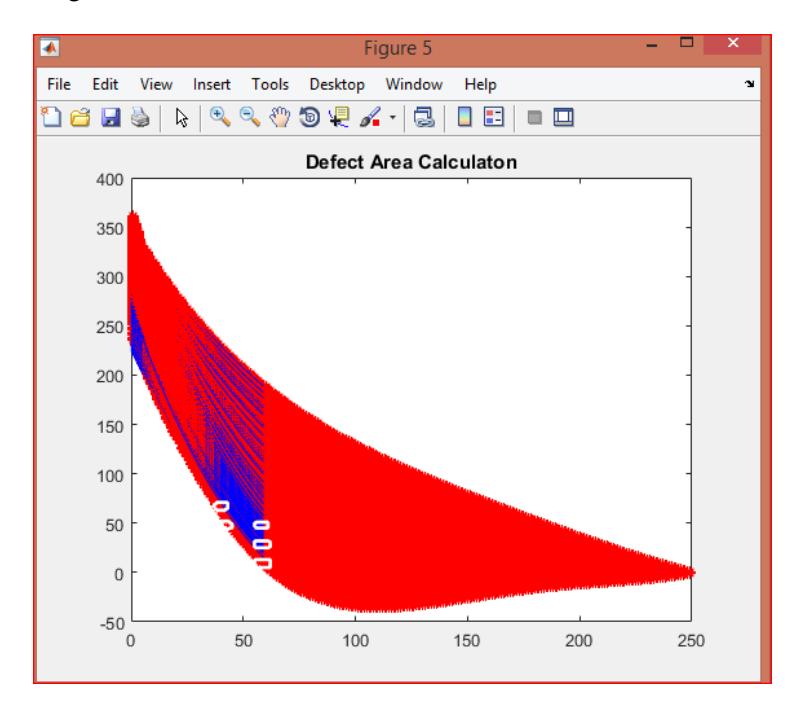Select the Edit Plot arrow tool
Screen dimensions: 805x717
pyautogui.click(x=181, y=118)
